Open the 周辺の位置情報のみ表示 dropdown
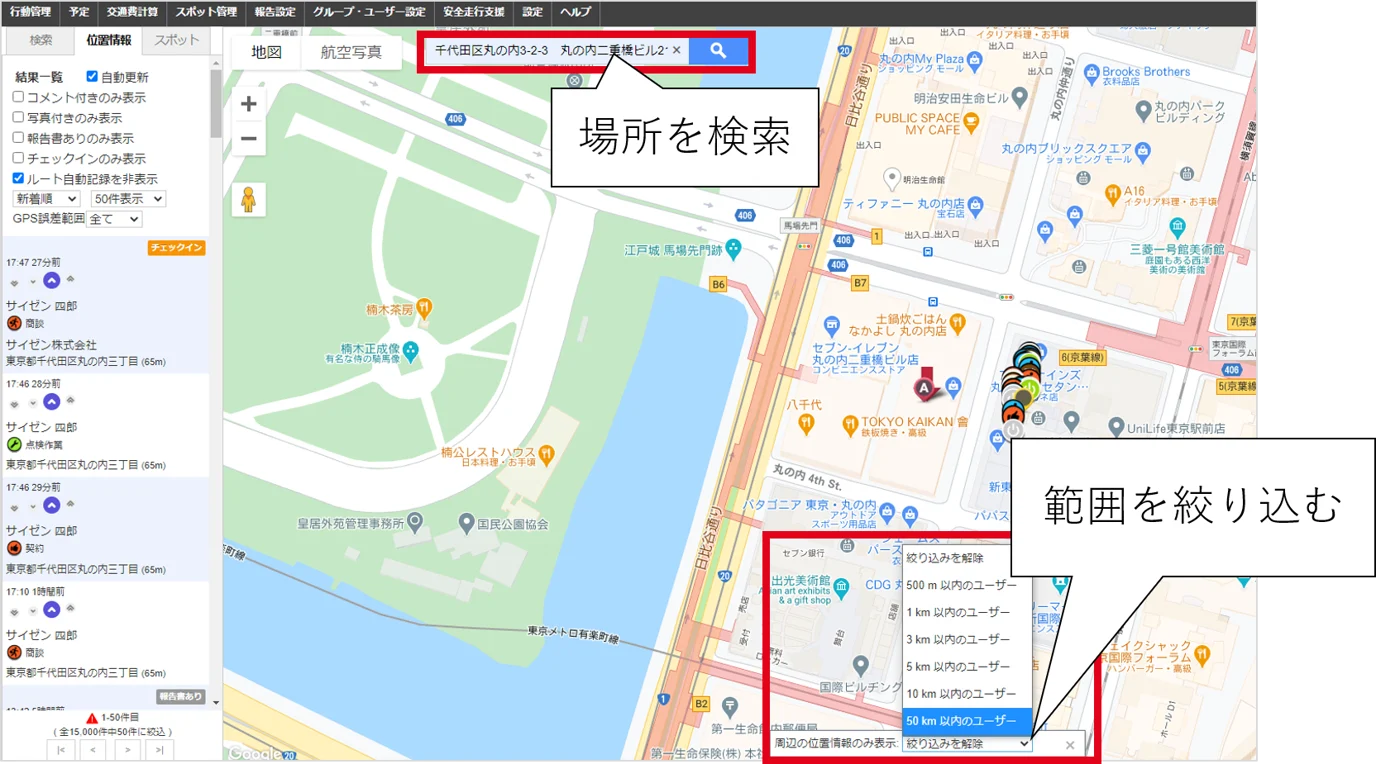1376x764 pixels. pos(967,744)
